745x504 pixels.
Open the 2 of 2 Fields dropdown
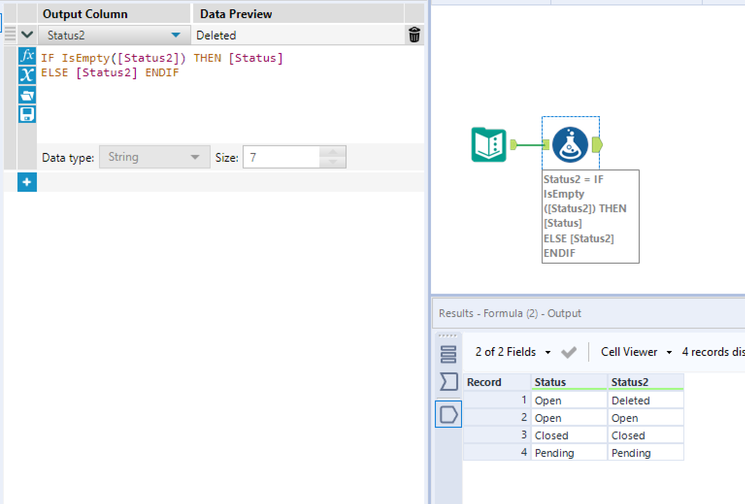(513, 352)
